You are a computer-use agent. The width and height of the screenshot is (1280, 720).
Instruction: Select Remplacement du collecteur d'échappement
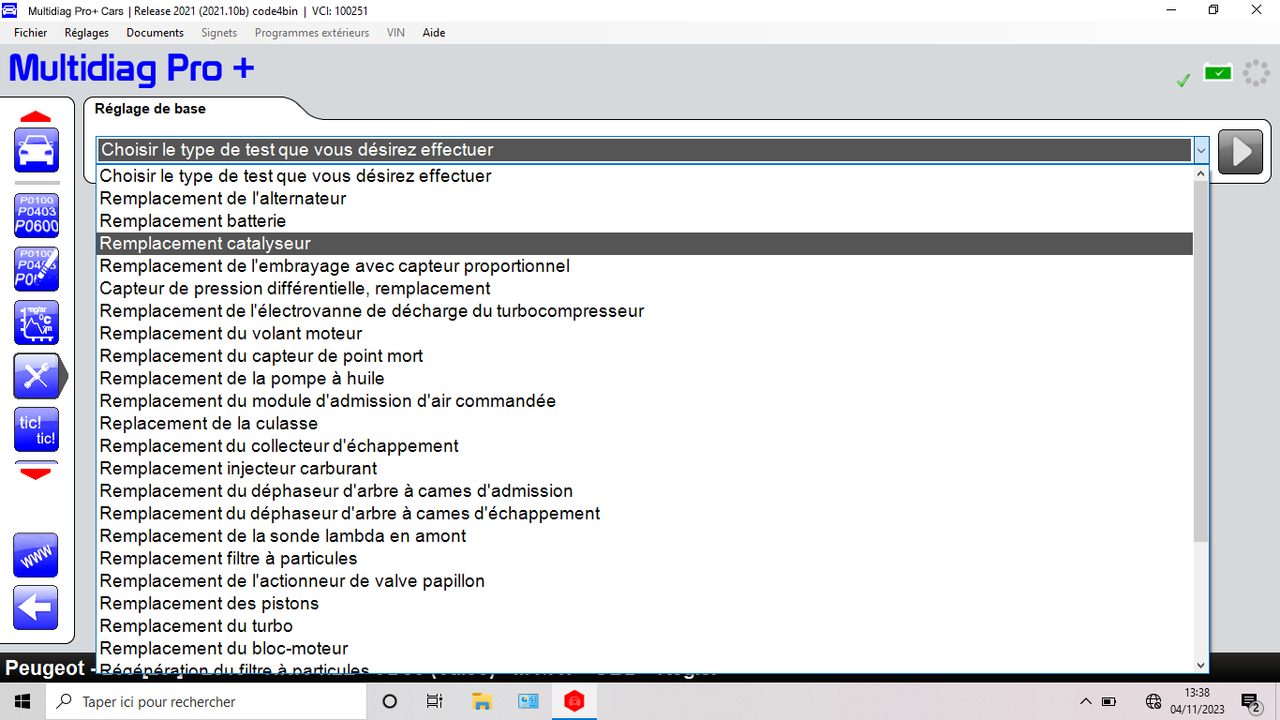[x=645, y=446]
